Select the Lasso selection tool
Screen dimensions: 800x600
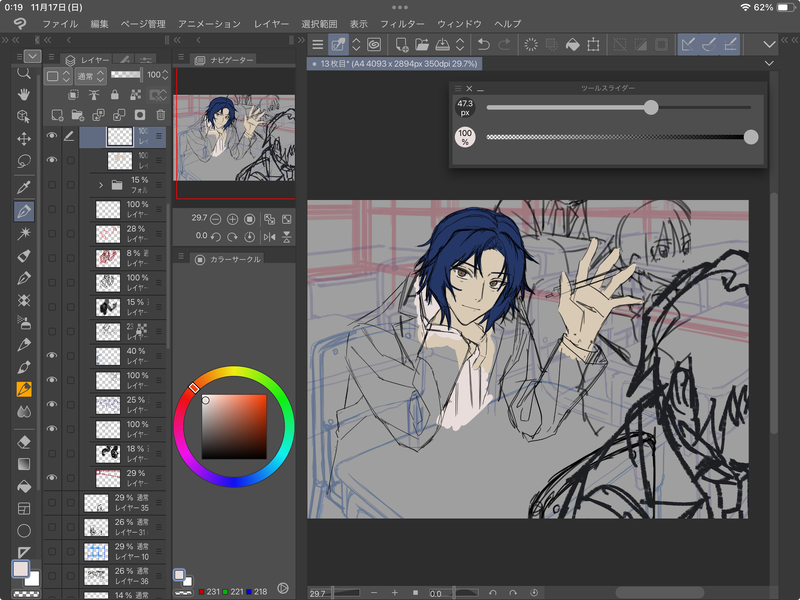pyautogui.click(x=23, y=161)
